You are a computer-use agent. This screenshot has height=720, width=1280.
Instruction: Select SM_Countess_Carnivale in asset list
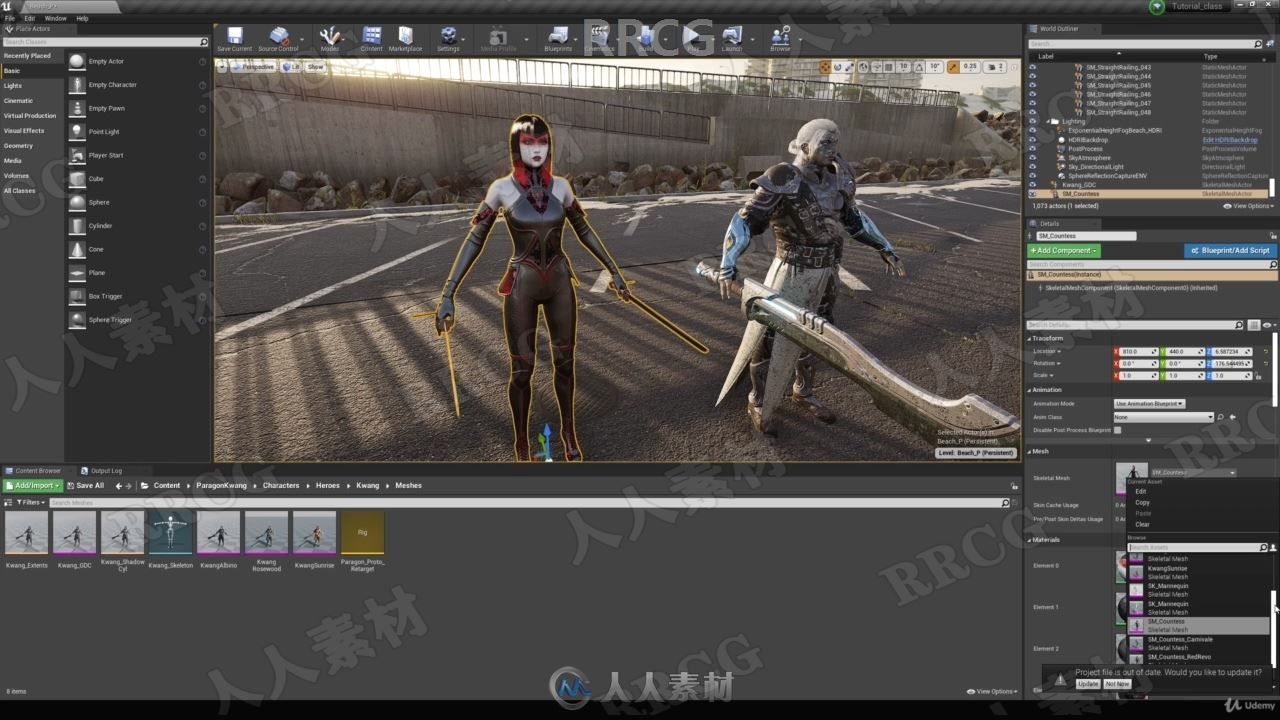pyautogui.click(x=1199, y=643)
